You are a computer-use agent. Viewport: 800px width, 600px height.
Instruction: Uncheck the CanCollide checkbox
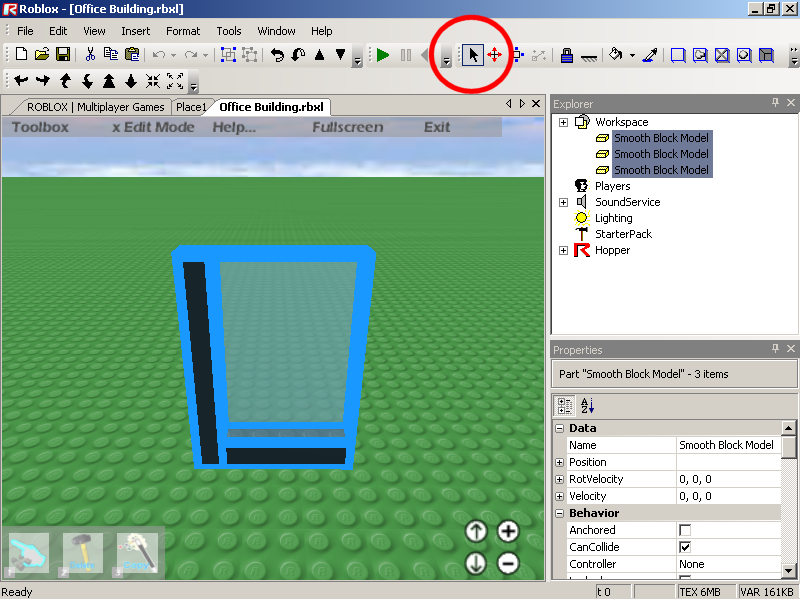point(685,547)
